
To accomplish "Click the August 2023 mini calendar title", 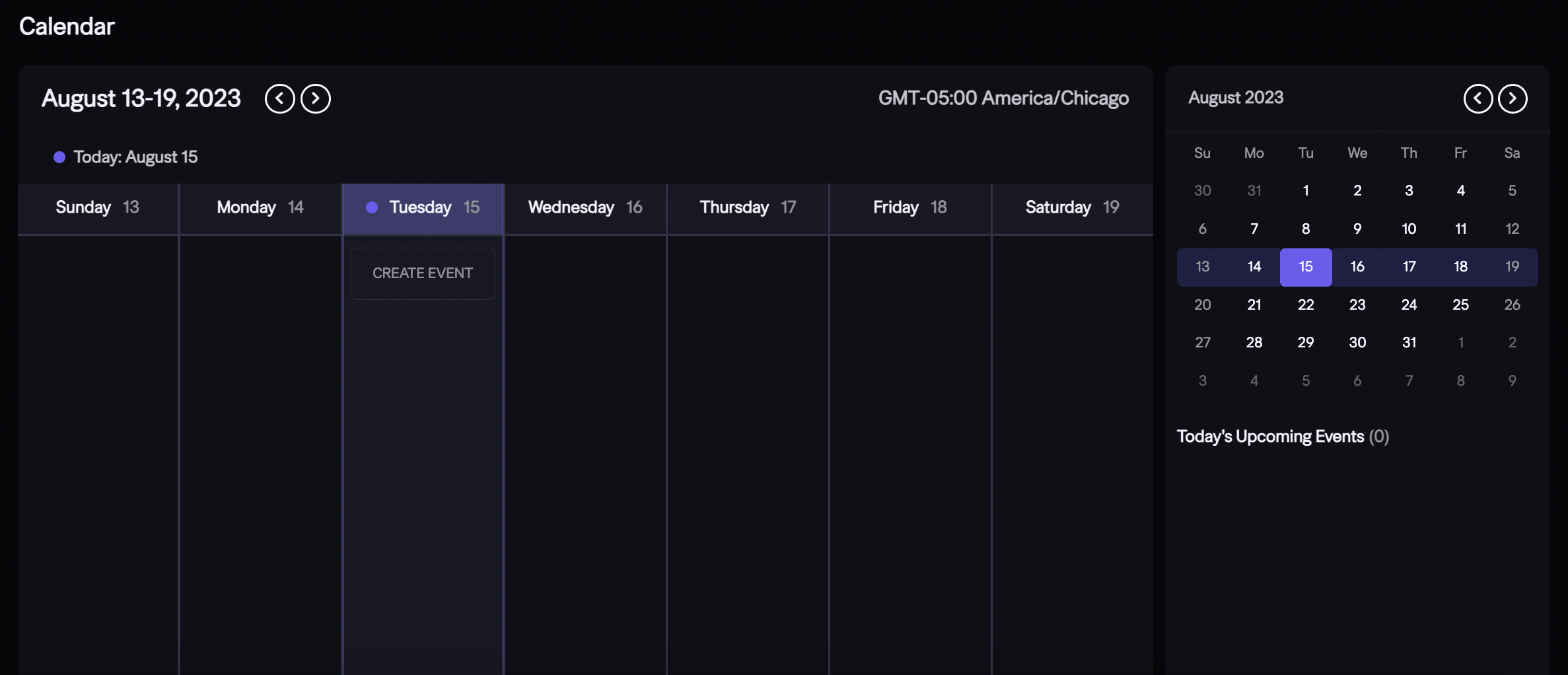I will point(1236,98).
